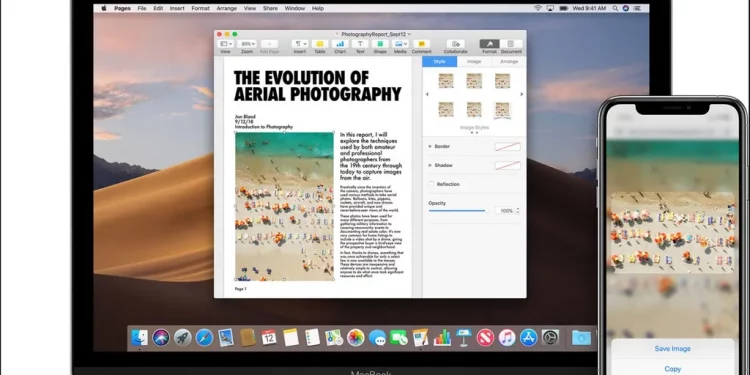
Task: Click the Add Page toolbar button
Action: coord(269,44)
